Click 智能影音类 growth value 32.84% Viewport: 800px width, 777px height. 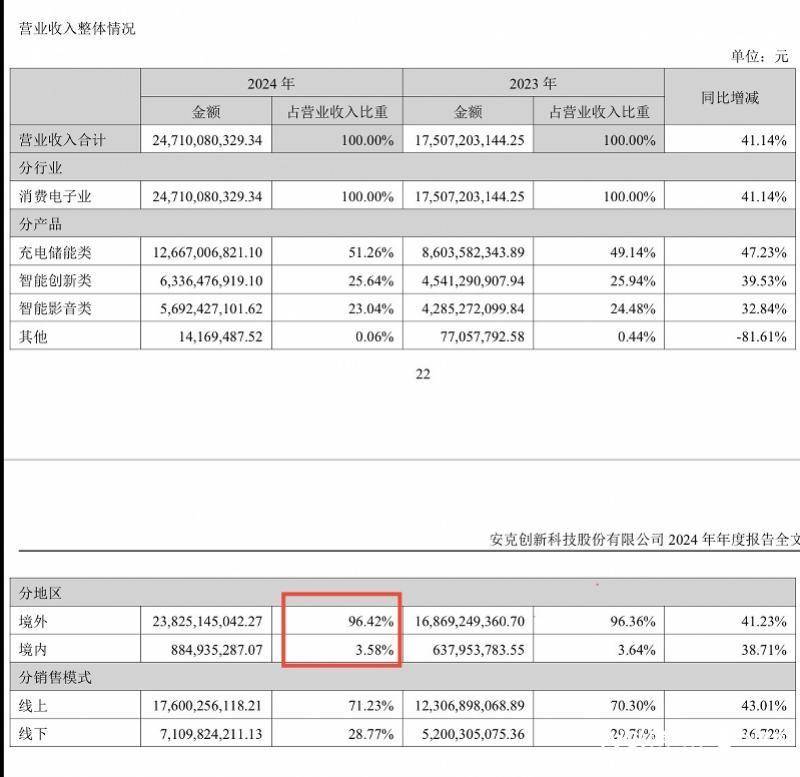pyautogui.click(x=763, y=309)
